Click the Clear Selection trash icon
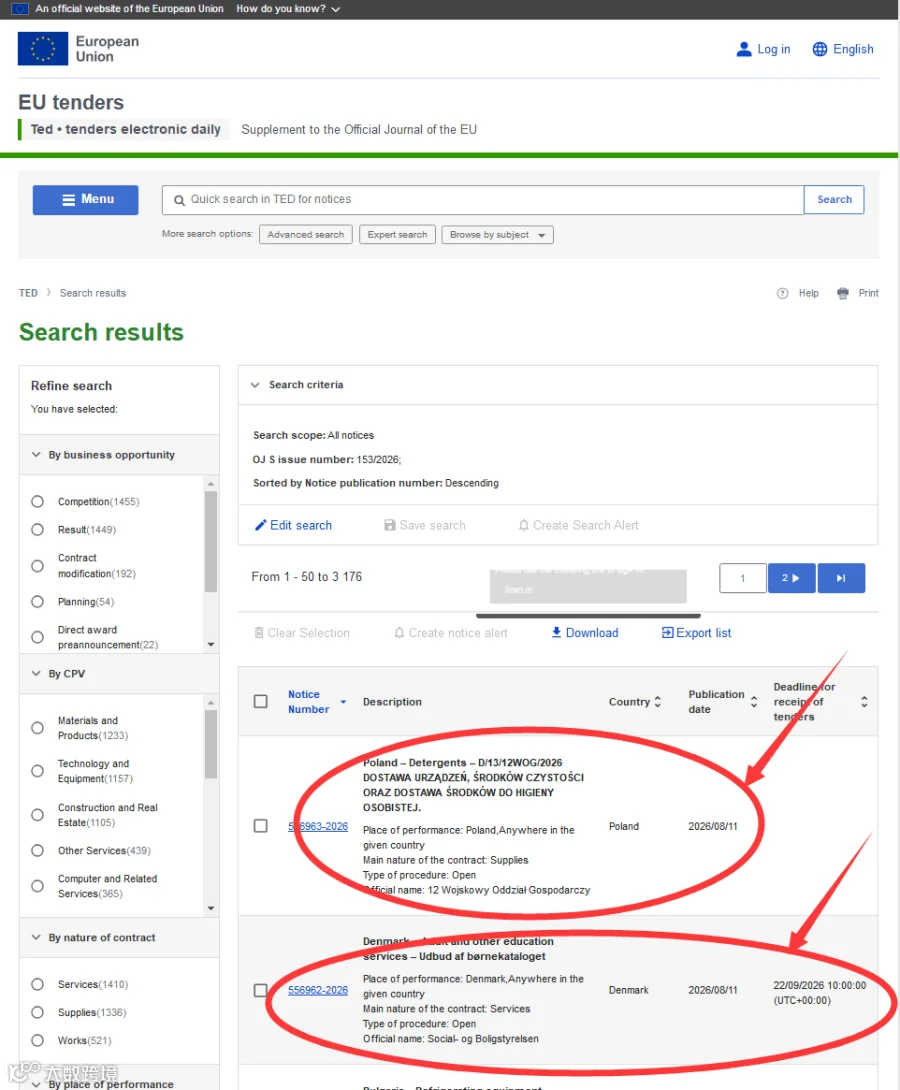The image size is (900, 1090). point(259,633)
